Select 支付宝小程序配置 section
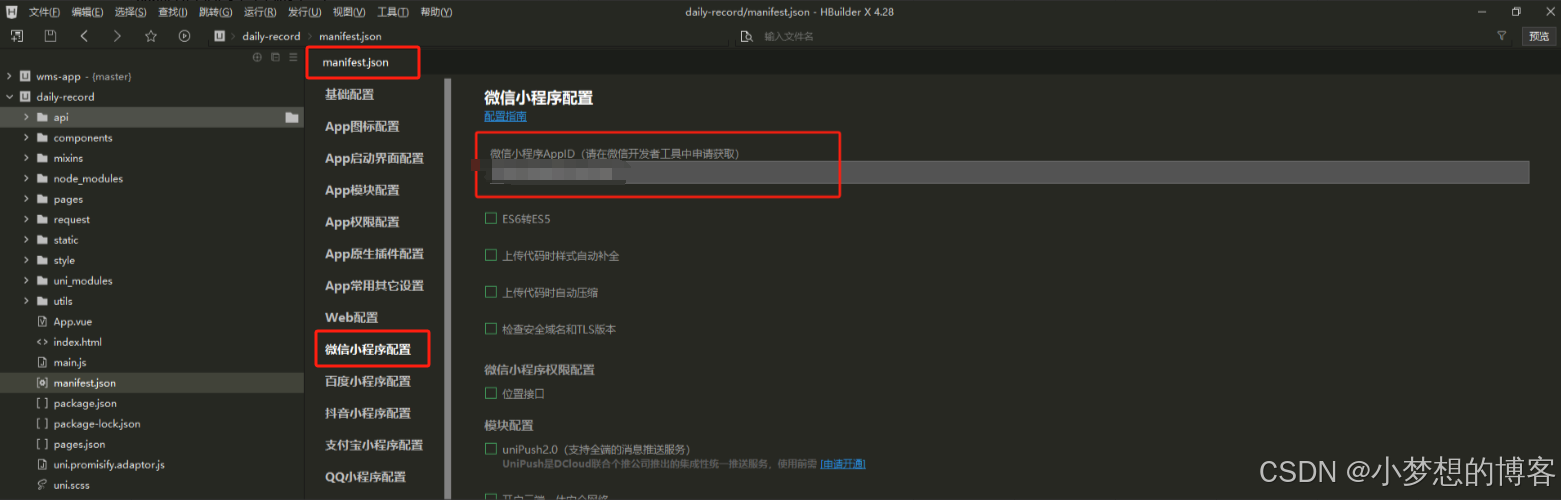1561x500 pixels. pyautogui.click(x=374, y=445)
